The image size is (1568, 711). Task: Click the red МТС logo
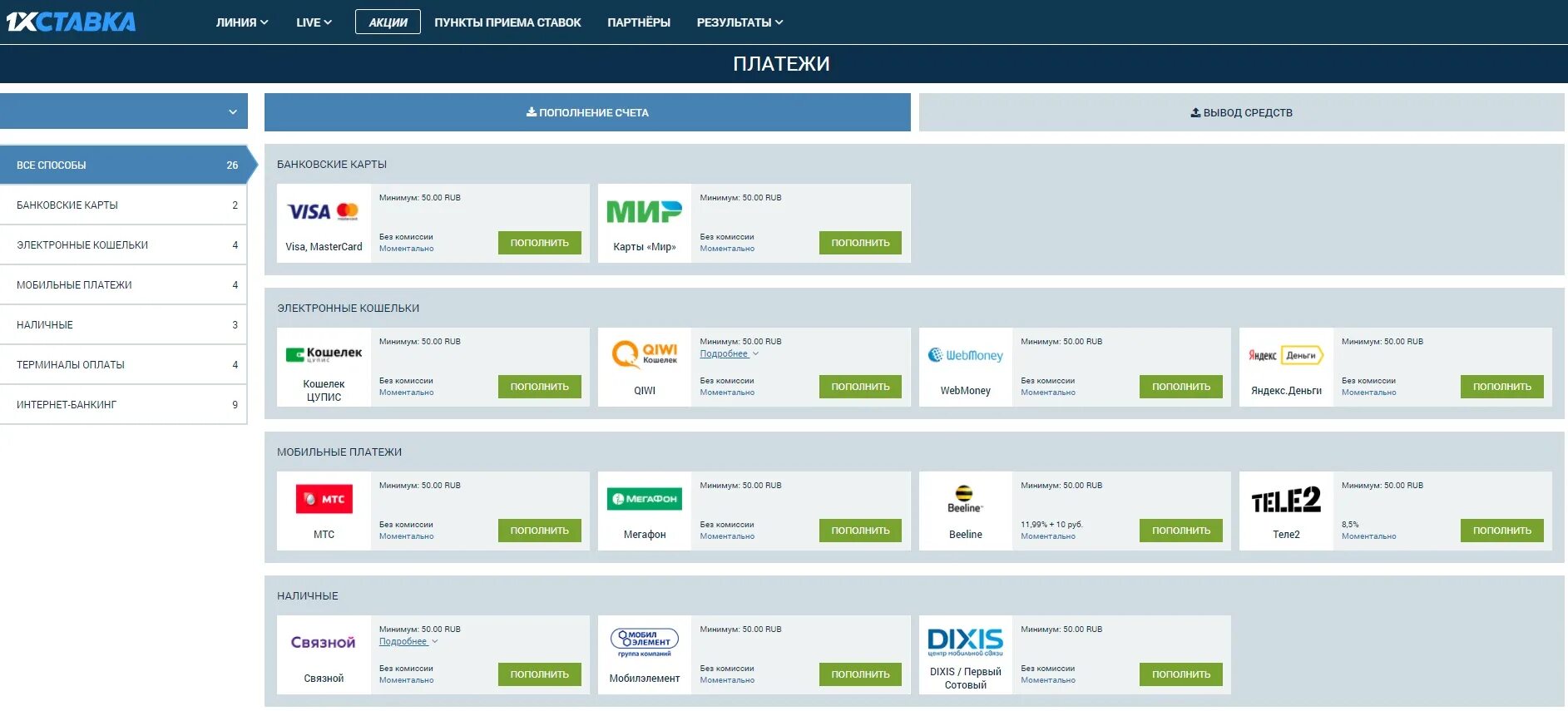pos(324,499)
